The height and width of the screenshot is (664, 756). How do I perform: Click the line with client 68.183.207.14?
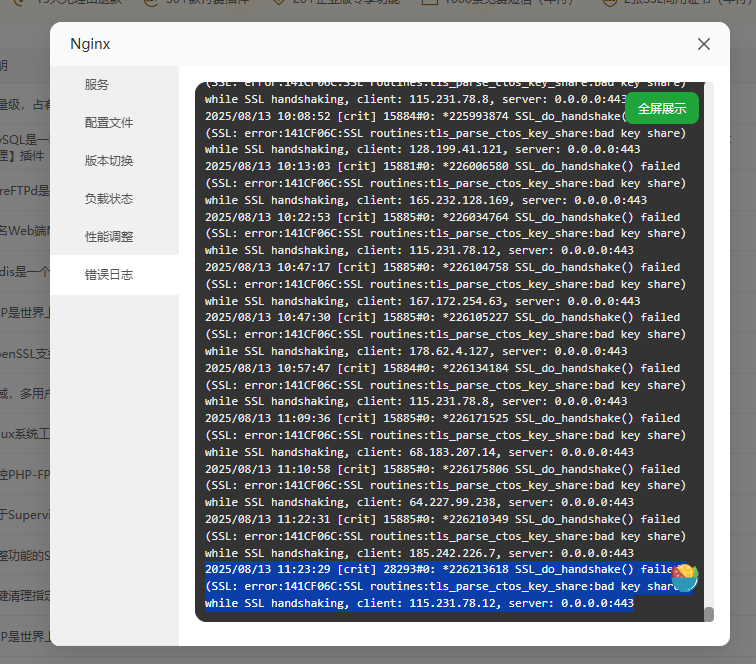(419, 452)
